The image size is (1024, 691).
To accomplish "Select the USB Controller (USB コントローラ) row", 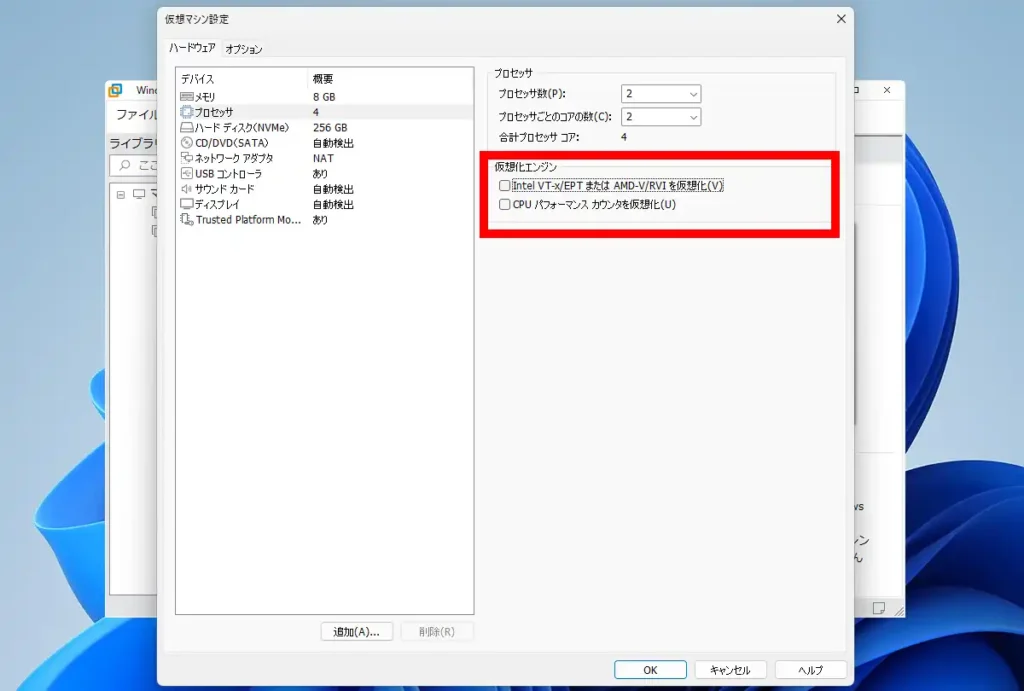I will click(x=324, y=174).
